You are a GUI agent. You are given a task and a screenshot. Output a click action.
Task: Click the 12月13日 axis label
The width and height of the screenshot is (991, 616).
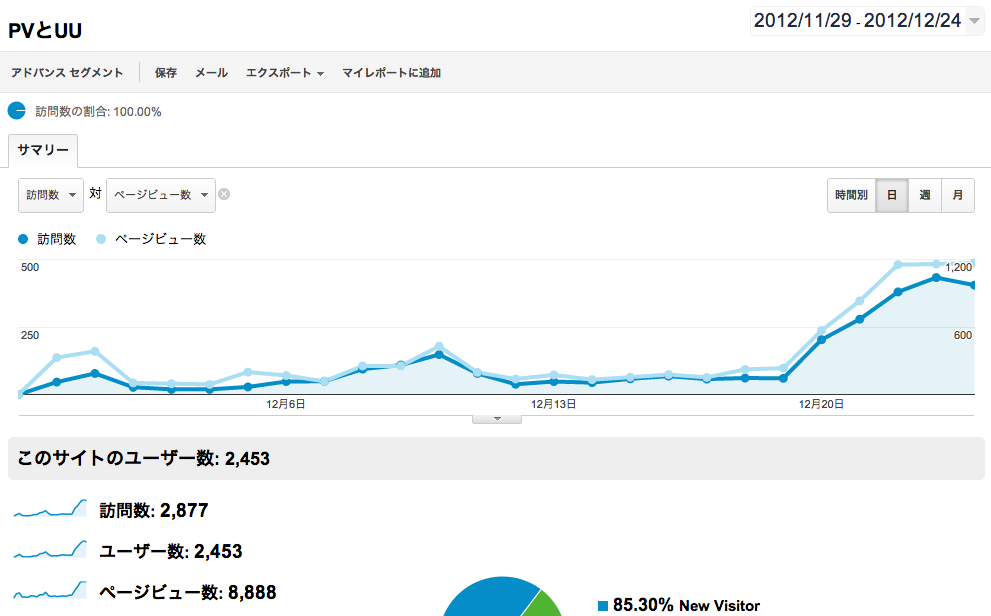click(554, 404)
